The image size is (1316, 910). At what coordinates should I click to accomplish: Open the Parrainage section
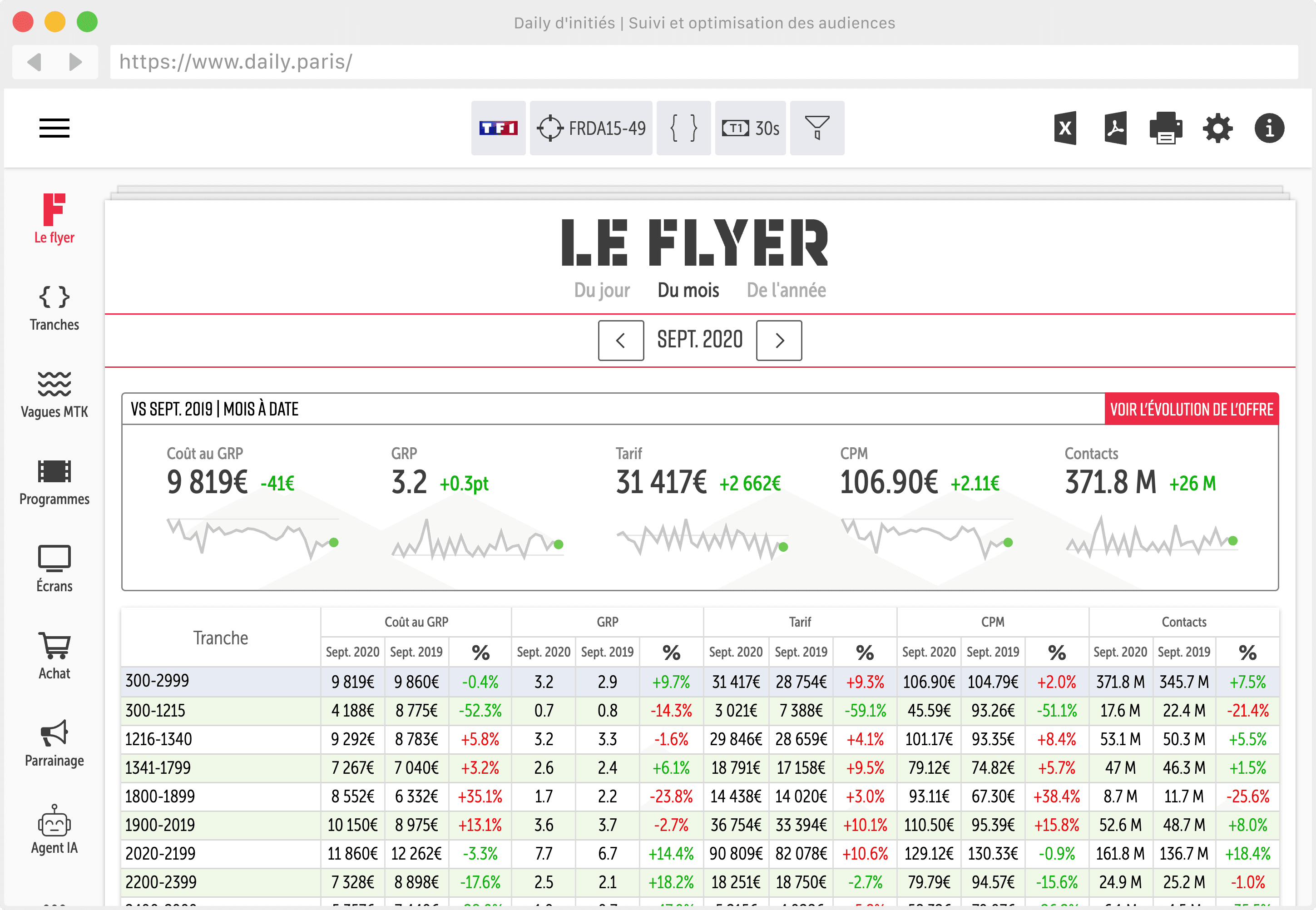coord(54,743)
